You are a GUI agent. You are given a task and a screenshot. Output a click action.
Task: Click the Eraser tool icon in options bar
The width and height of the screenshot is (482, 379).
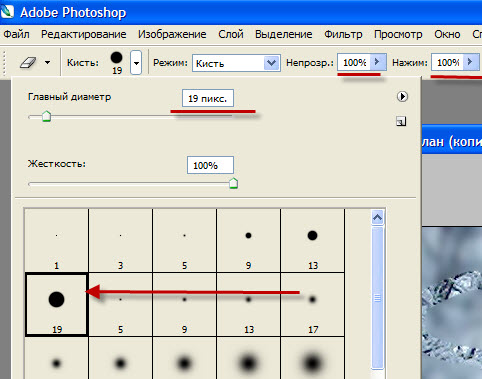click(28, 62)
